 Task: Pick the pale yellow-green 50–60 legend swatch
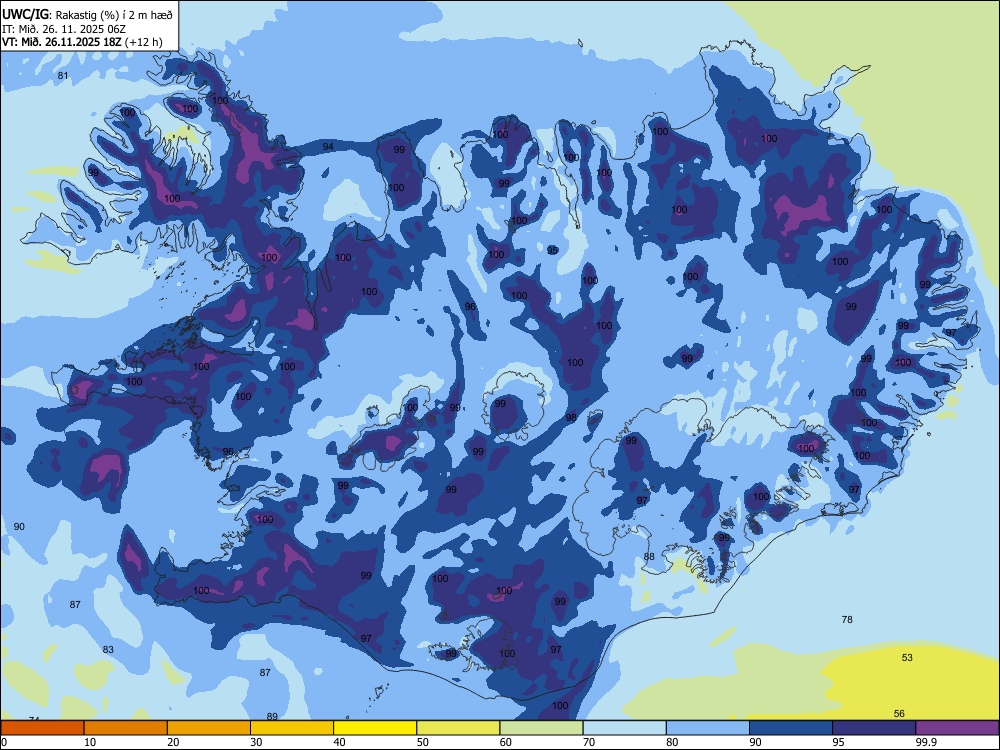tap(458, 728)
